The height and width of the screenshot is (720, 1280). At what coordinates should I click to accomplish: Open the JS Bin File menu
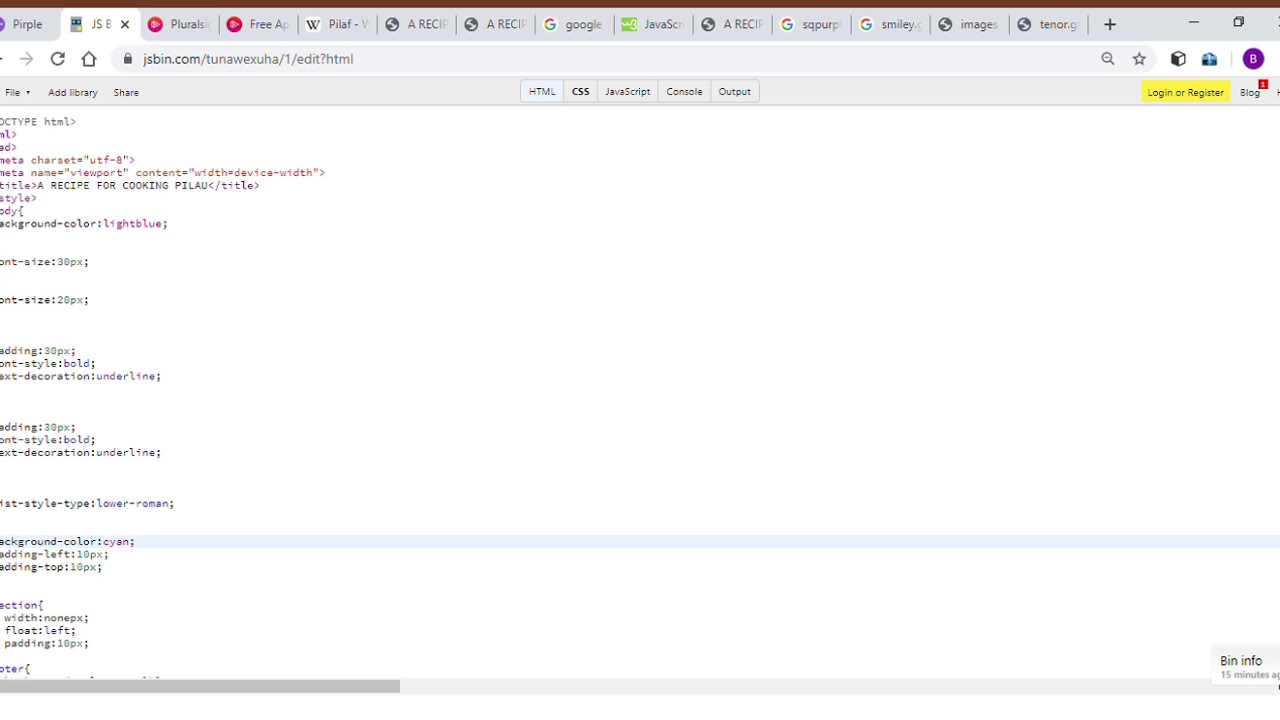click(x=16, y=92)
